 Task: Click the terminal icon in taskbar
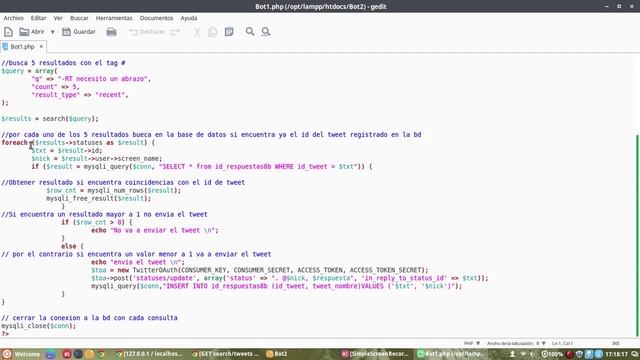[78, 354]
